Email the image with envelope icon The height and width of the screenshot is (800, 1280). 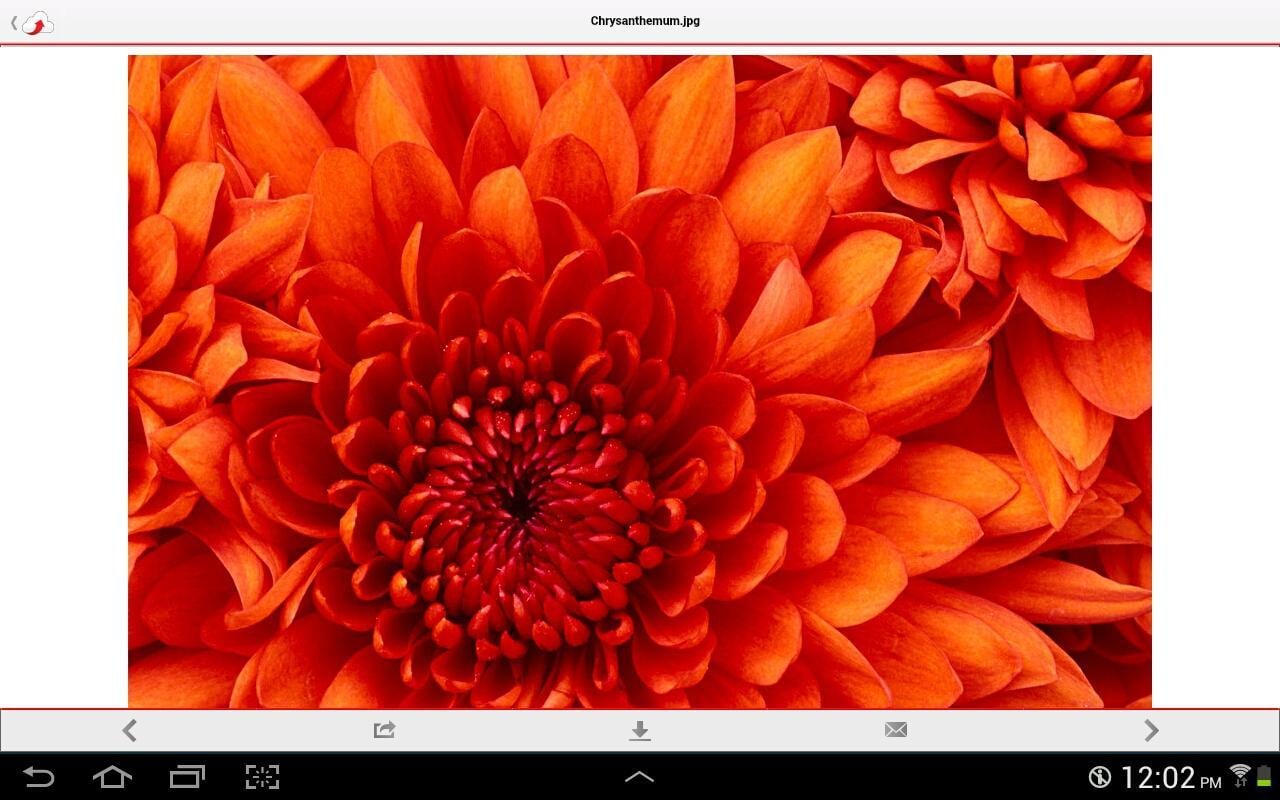[x=896, y=730]
